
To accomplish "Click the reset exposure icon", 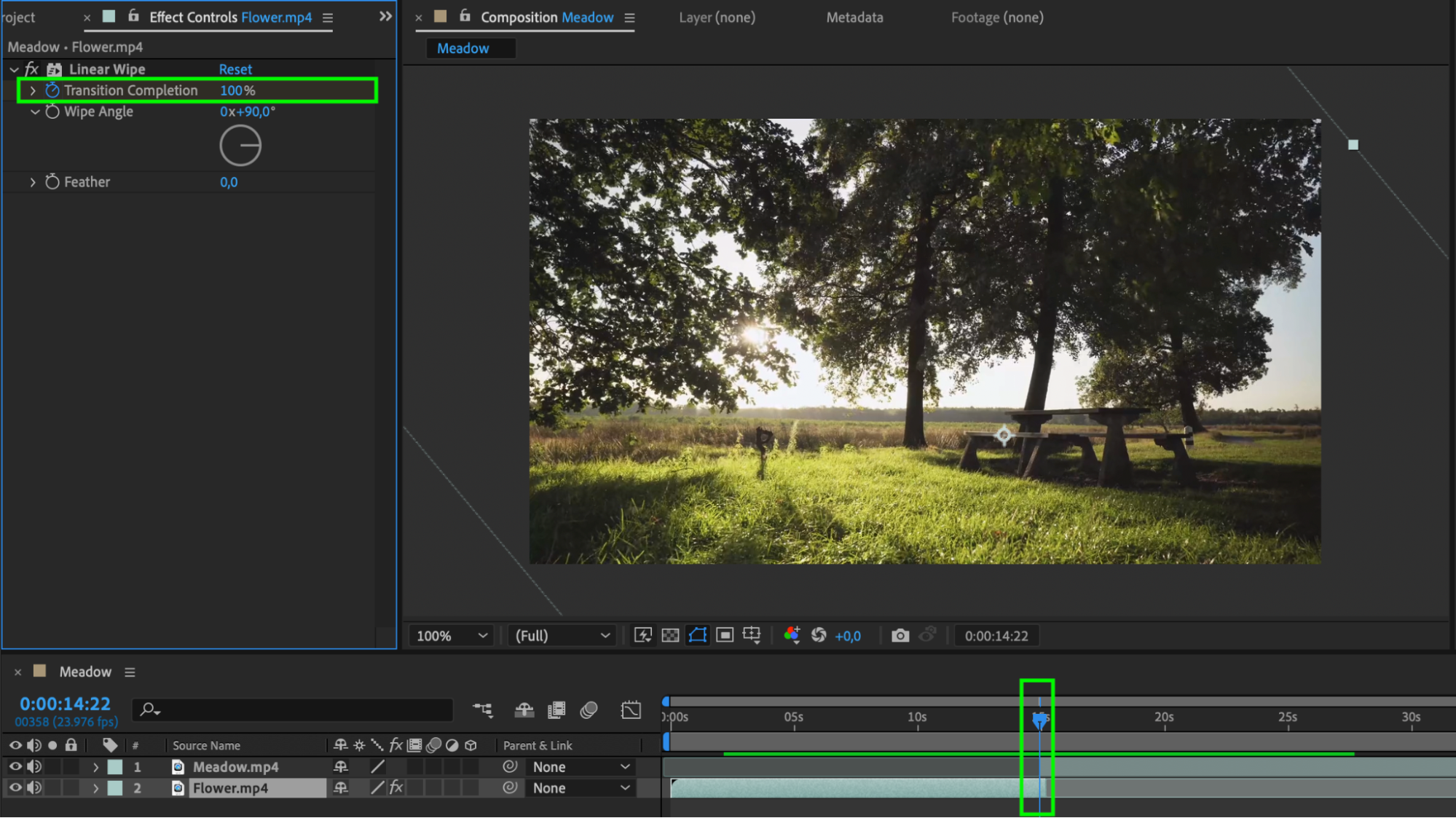I will [819, 636].
